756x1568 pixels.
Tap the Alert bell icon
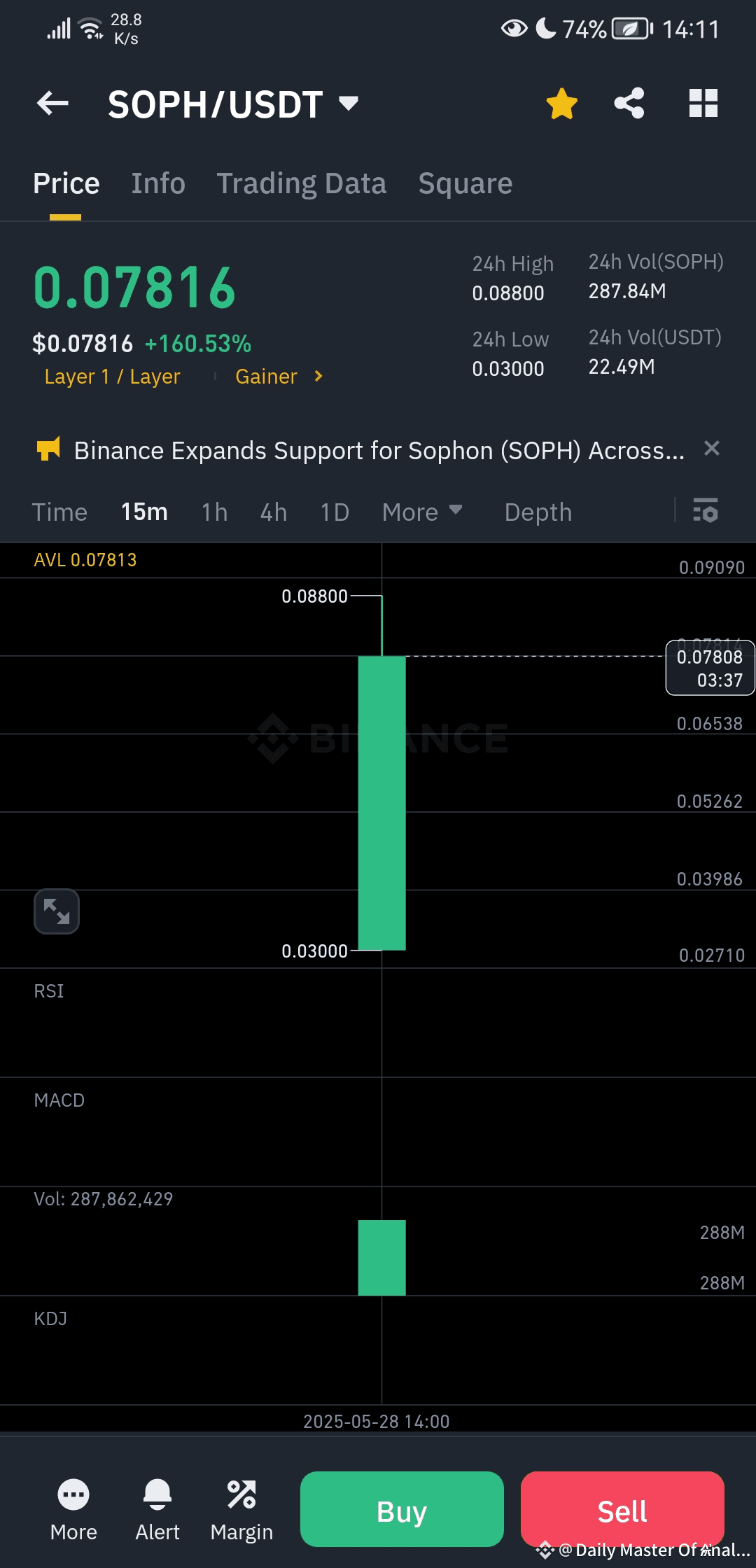pyautogui.click(x=157, y=1495)
